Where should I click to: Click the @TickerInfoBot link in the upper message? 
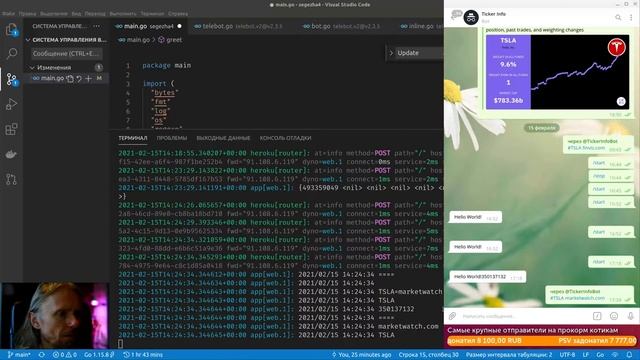[x=597, y=141]
